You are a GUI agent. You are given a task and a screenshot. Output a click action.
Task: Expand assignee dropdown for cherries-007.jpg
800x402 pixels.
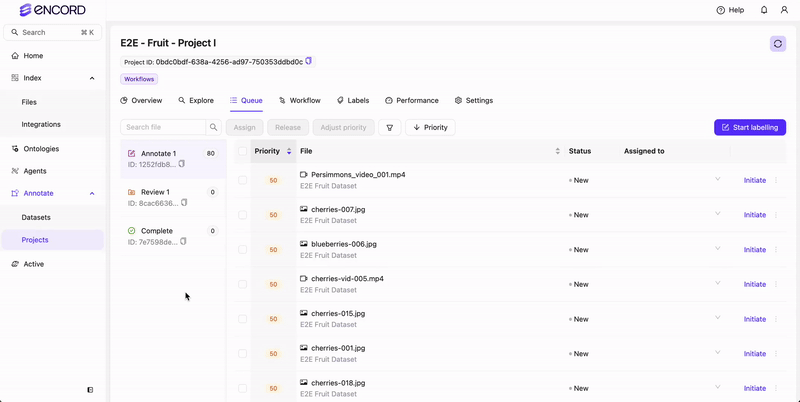pos(717,214)
